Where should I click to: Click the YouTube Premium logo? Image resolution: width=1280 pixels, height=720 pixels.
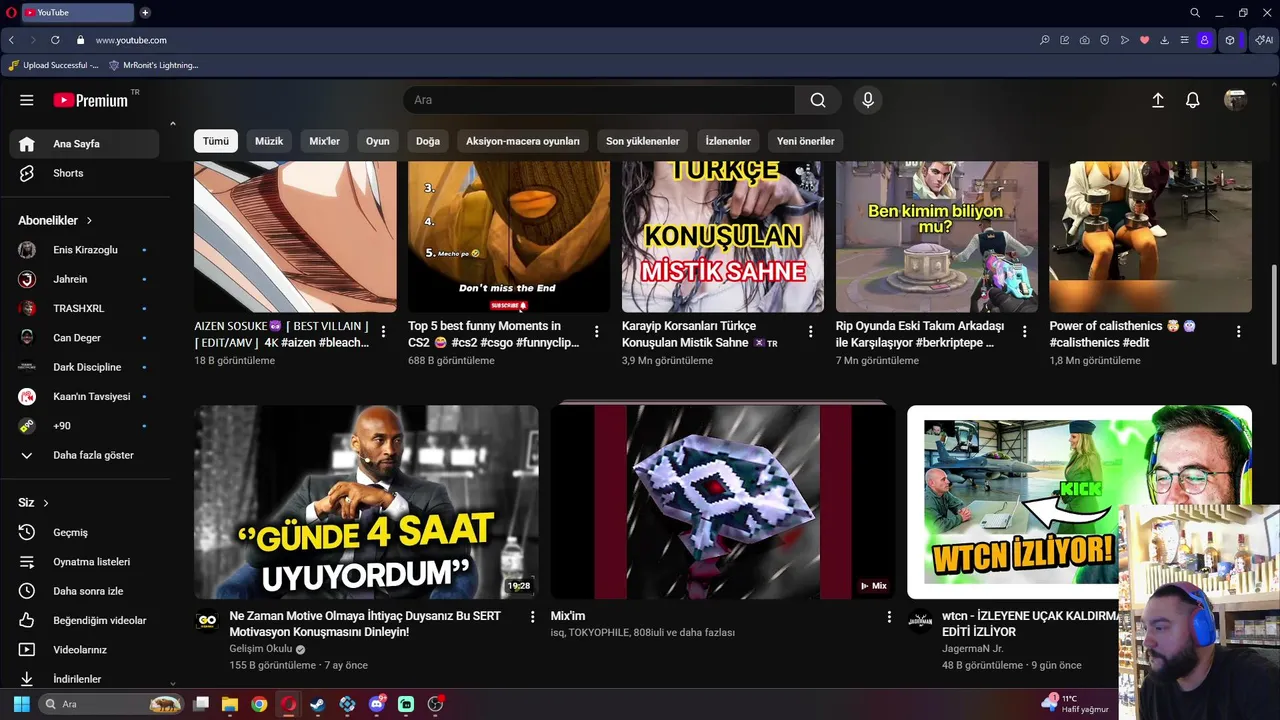tap(91, 100)
